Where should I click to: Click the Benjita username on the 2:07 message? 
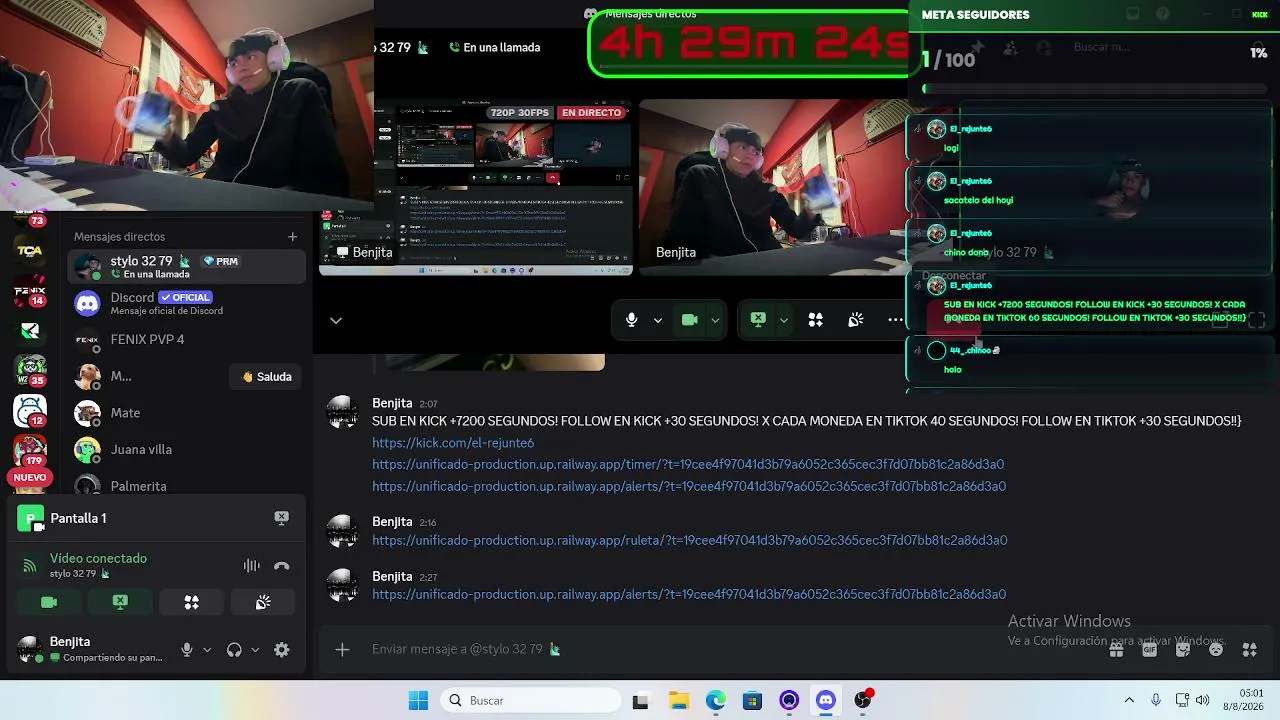tap(392, 403)
